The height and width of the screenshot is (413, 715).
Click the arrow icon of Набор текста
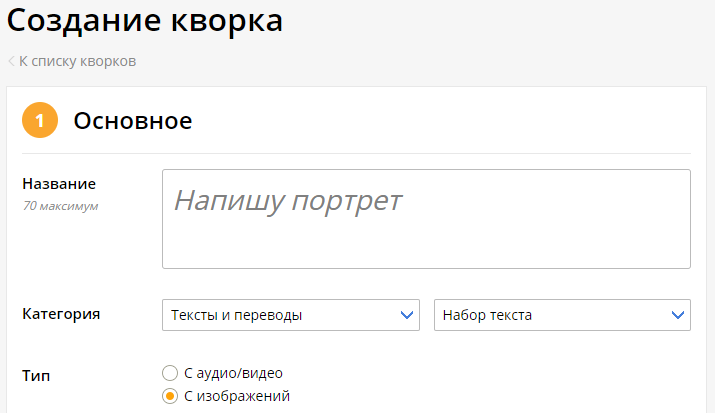click(677, 315)
